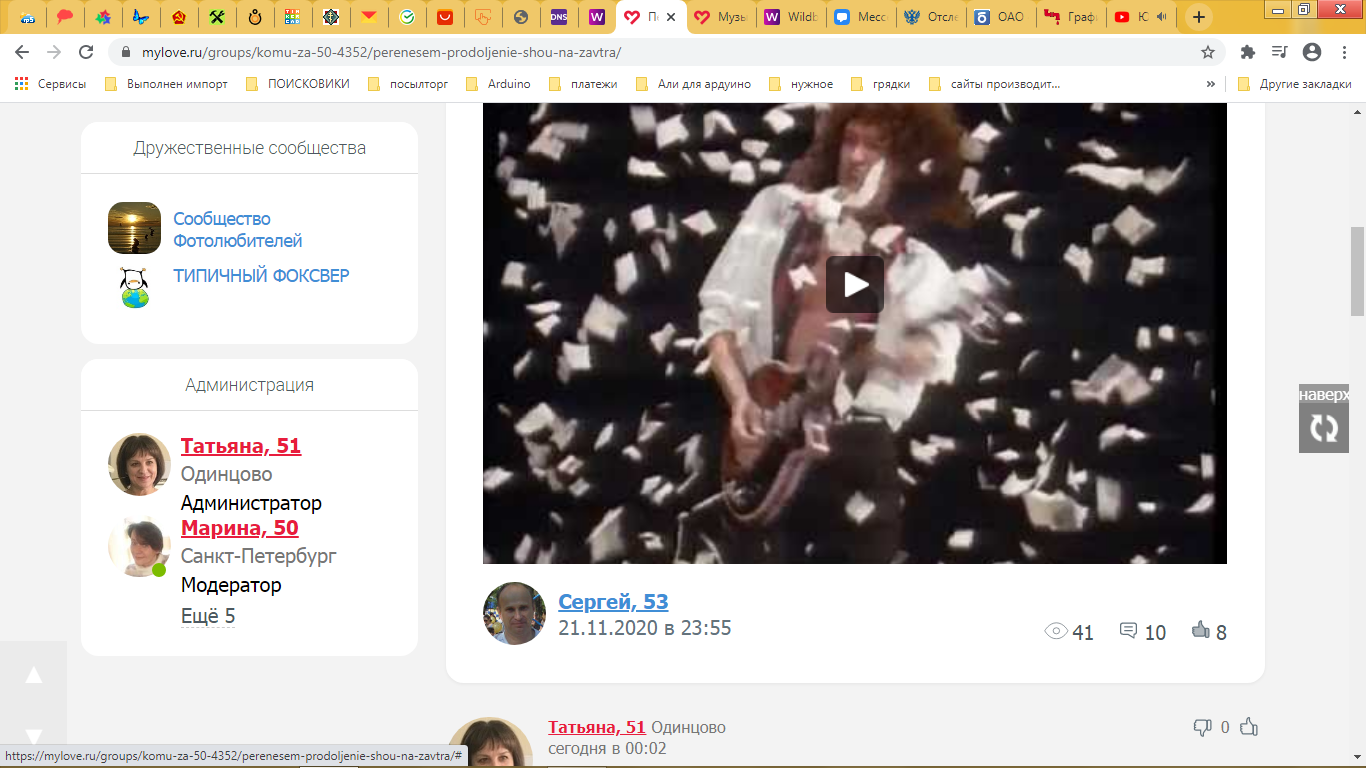Open a new browser tab
1366x768 pixels.
(1198, 17)
